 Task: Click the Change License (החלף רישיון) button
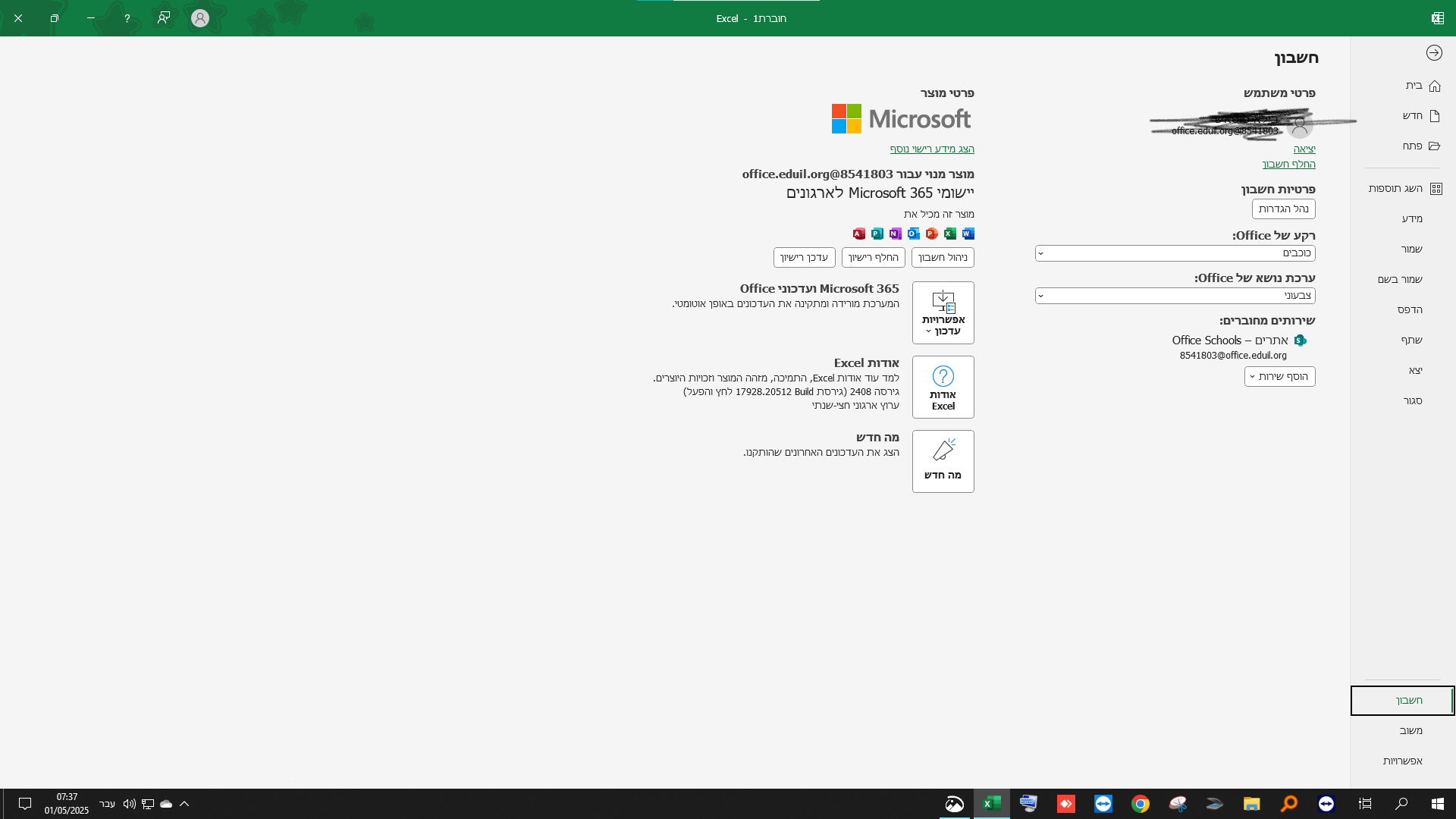coord(873,257)
